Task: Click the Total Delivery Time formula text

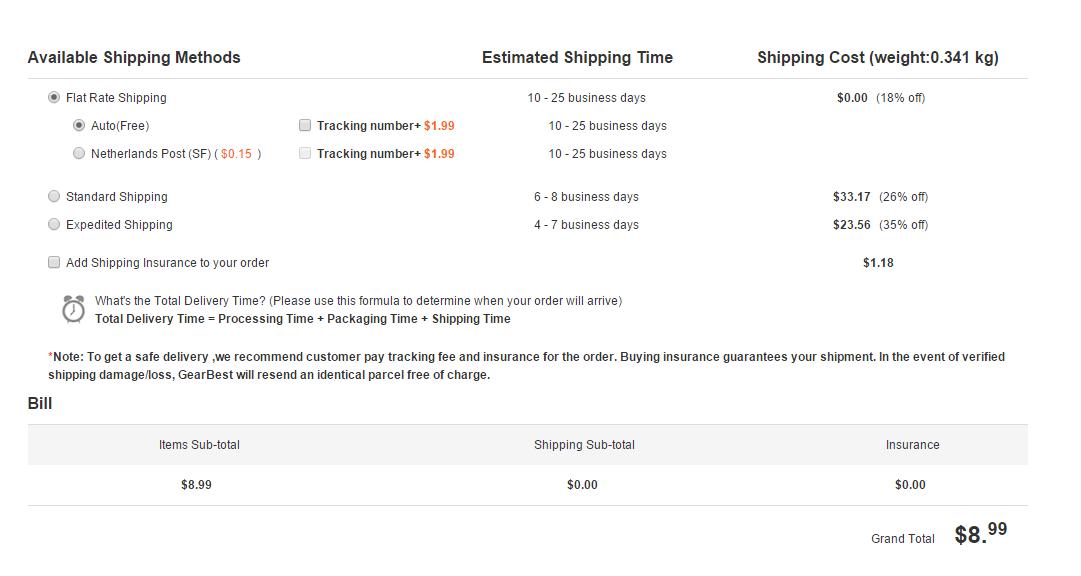Action: click(302, 319)
